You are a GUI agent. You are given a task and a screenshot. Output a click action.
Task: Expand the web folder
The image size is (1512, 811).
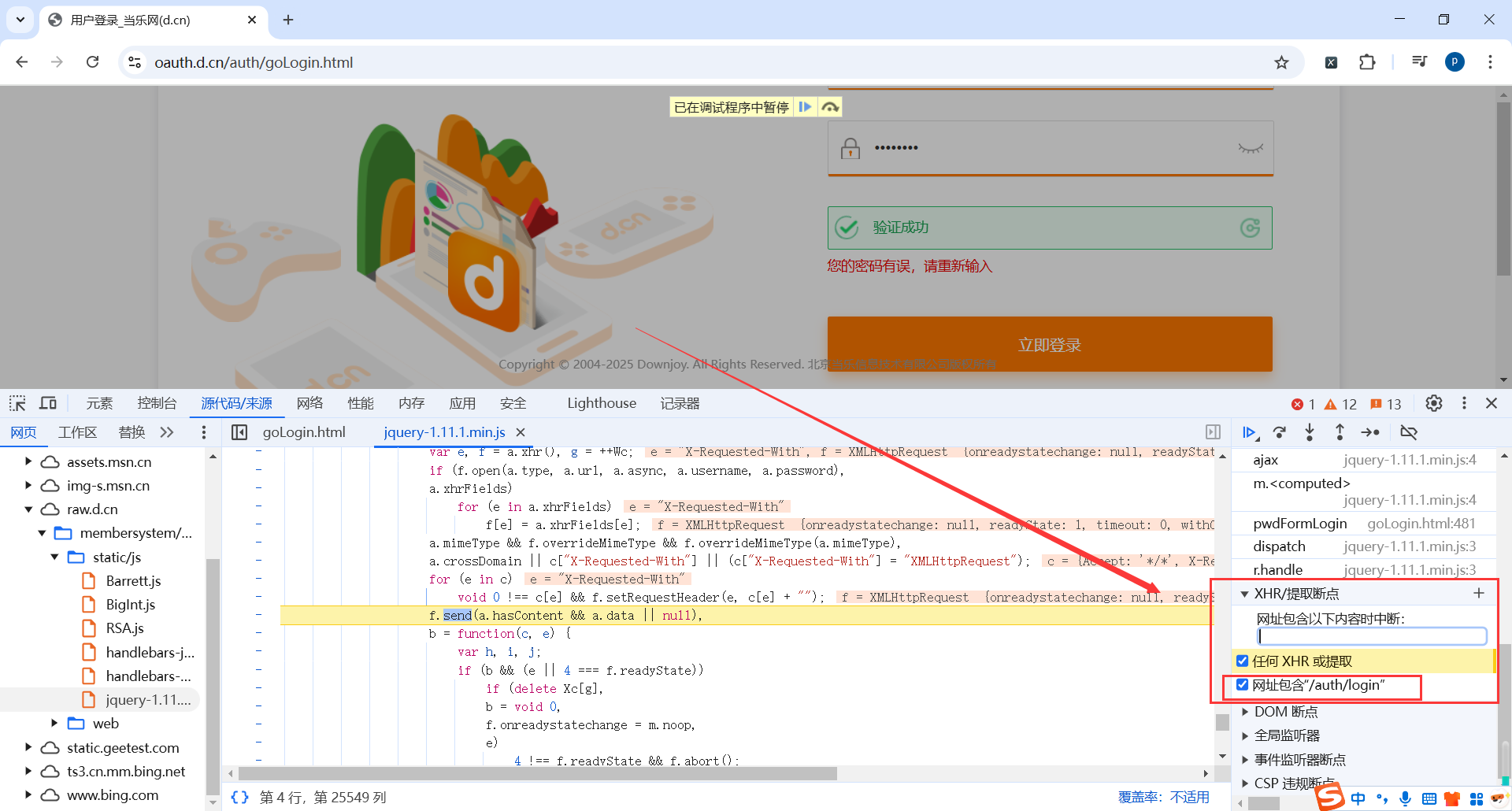click(x=54, y=723)
